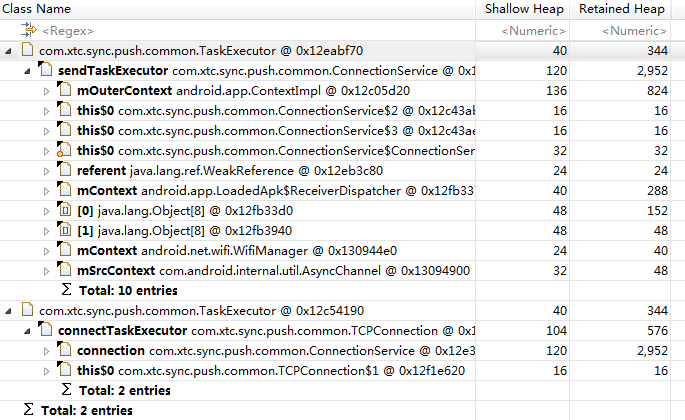Screen dimensions: 685x420
Task: Click the mOuterContext ContextImpl object icon
Action: click(x=65, y=91)
